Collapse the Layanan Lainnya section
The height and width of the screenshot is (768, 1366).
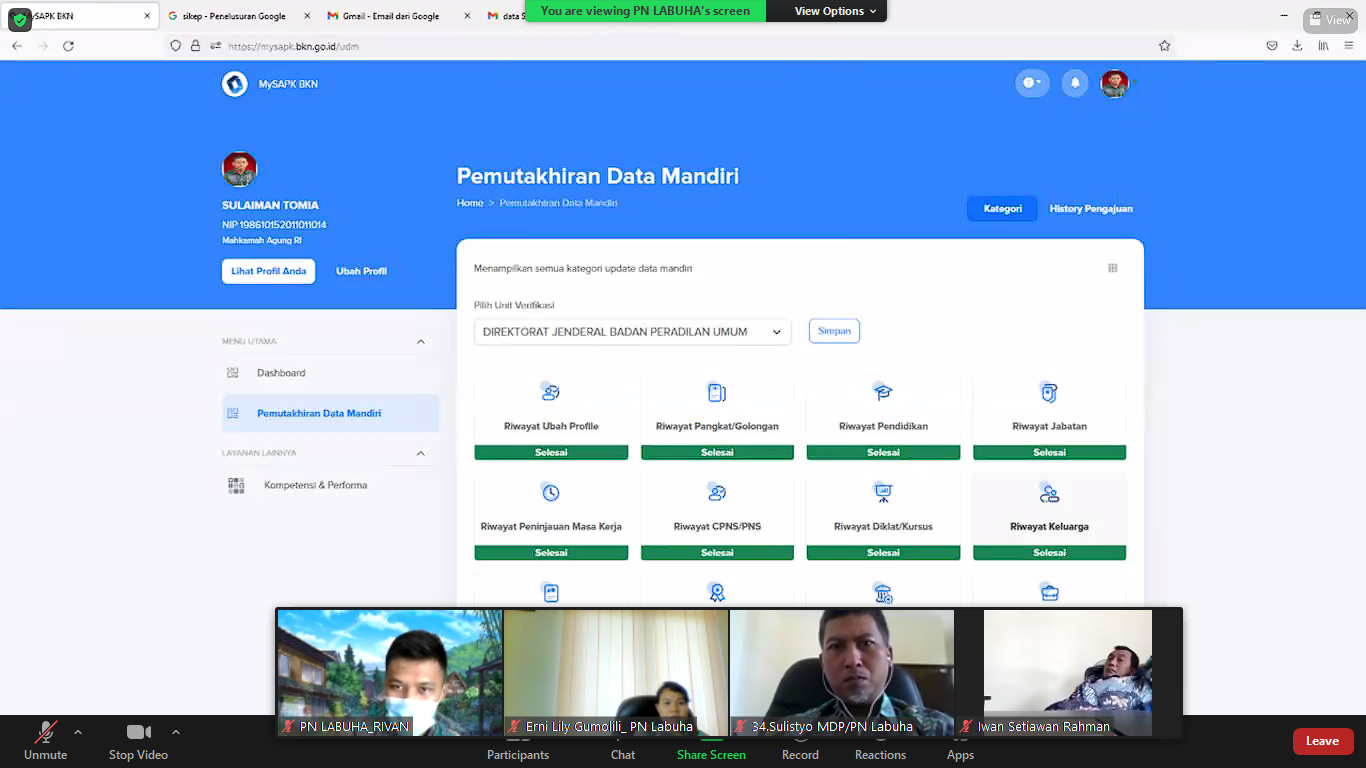(420, 453)
